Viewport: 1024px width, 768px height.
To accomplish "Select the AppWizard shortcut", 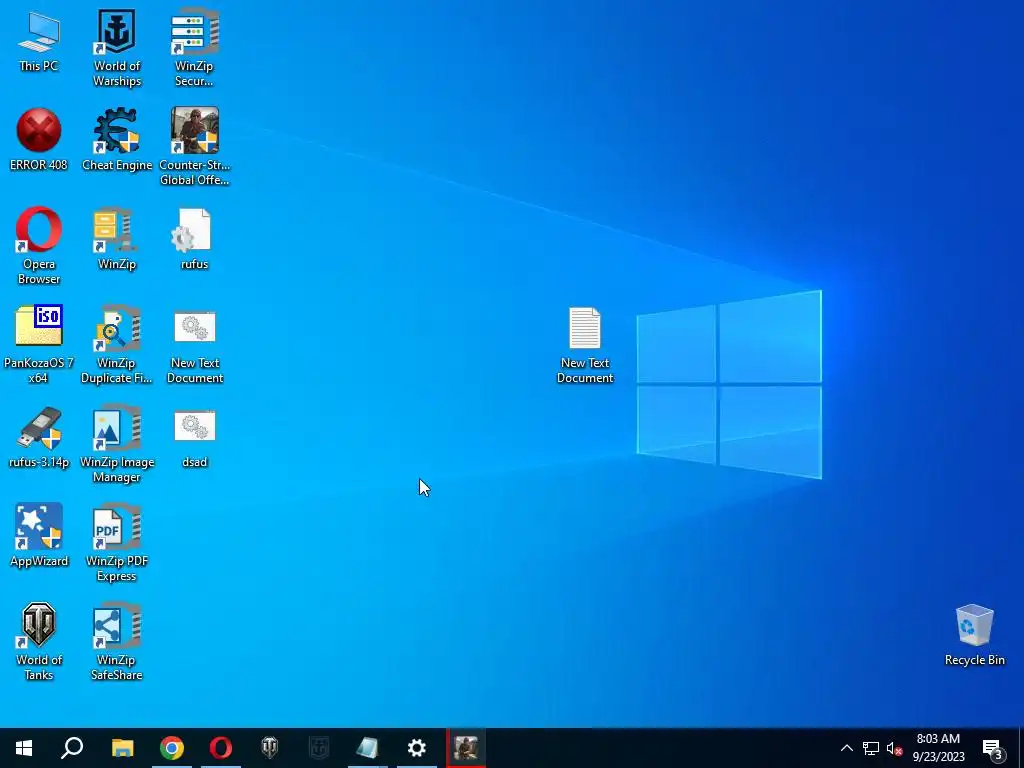I will 39,536.
